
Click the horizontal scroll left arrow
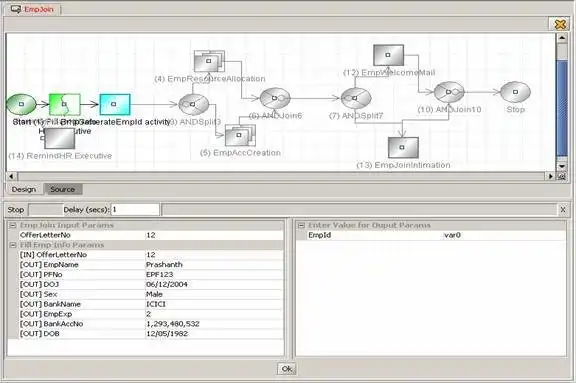coord(11,176)
